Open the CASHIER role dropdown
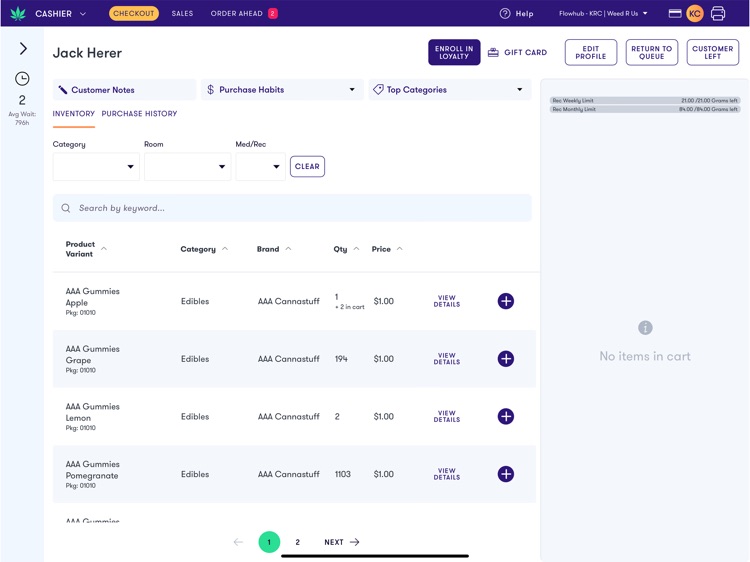 (x=60, y=13)
